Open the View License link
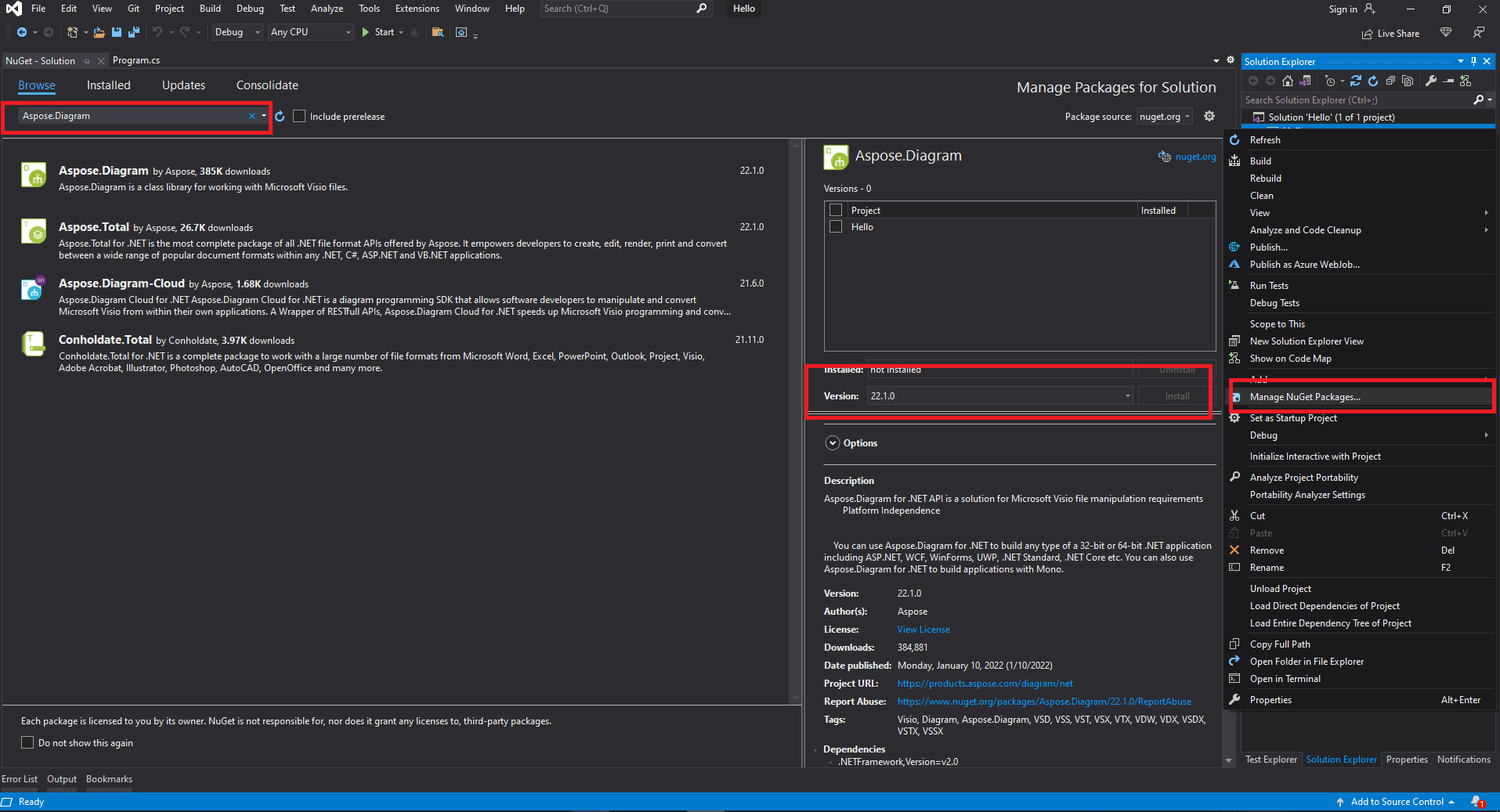 (x=923, y=629)
